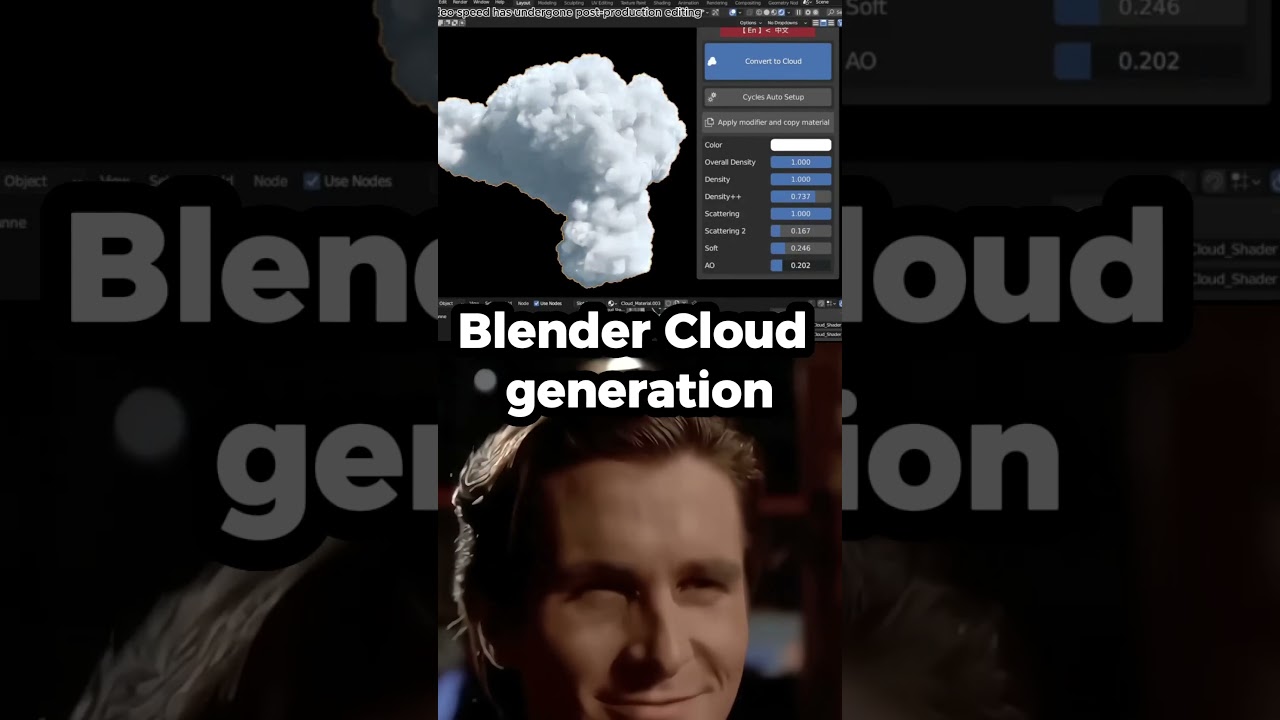This screenshot has height=720, width=1280.
Task: Open the Help menu
Action: click(x=500, y=2)
